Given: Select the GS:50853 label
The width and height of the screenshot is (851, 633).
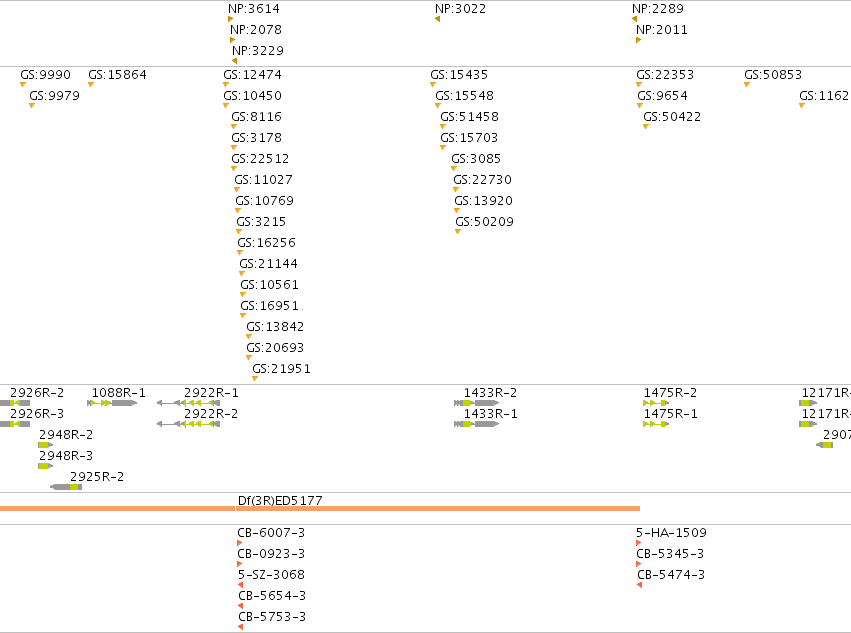Looking at the screenshot, I should pos(773,75).
